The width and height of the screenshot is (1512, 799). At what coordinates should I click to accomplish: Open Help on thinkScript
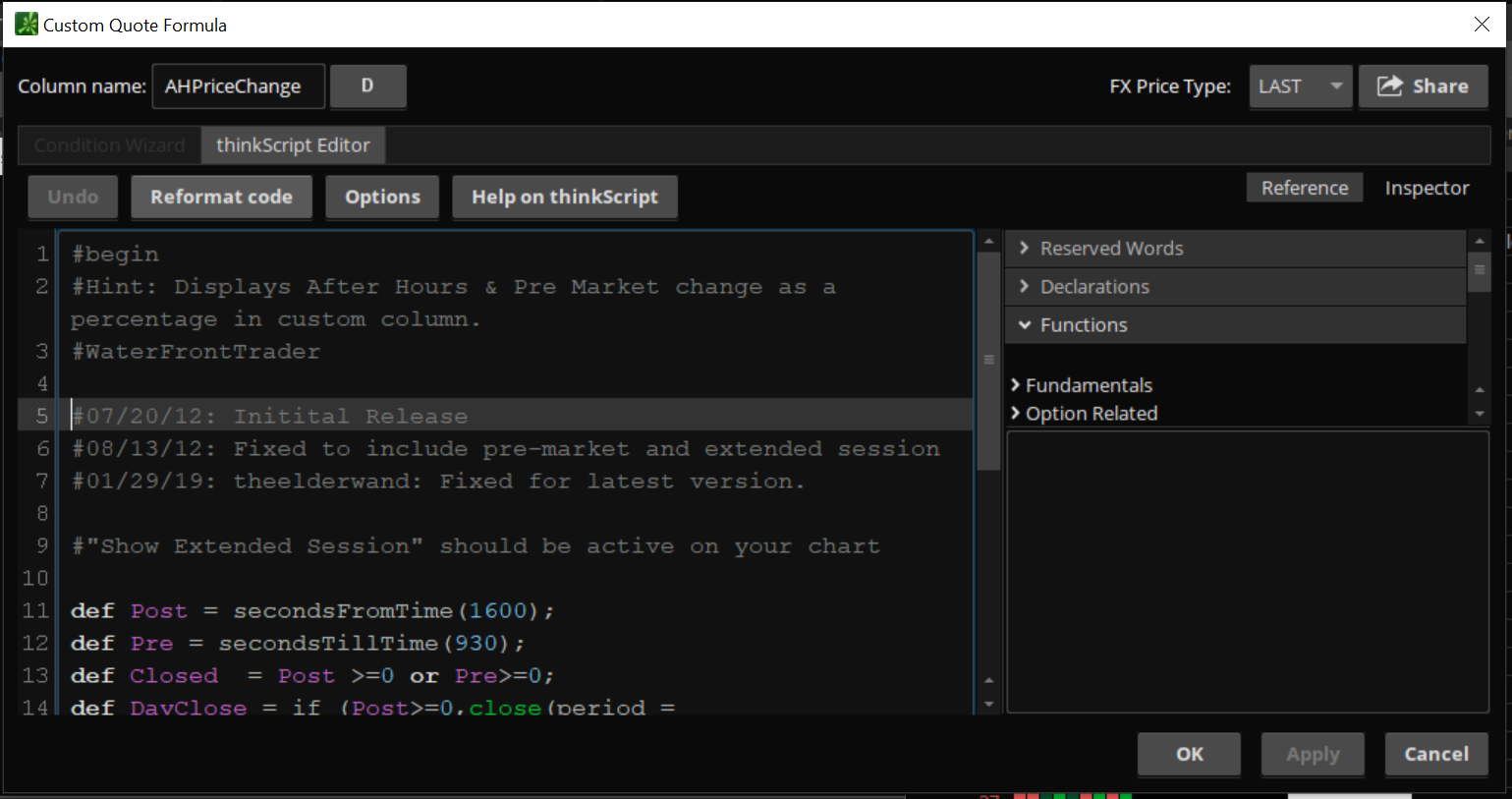pyautogui.click(x=564, y=197)
